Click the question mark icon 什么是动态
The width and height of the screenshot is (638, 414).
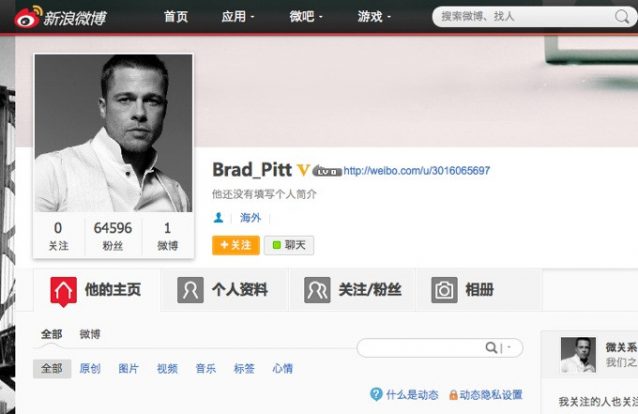(376, 394)
